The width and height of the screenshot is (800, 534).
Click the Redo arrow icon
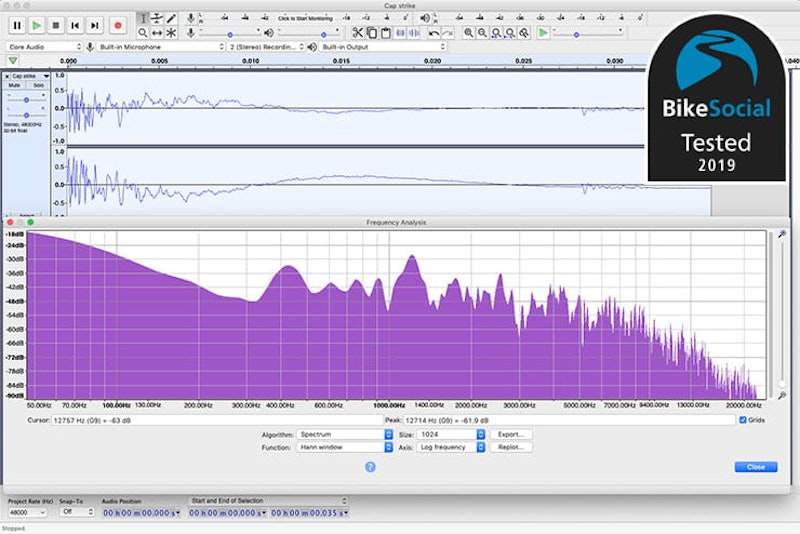pos(447,33)
